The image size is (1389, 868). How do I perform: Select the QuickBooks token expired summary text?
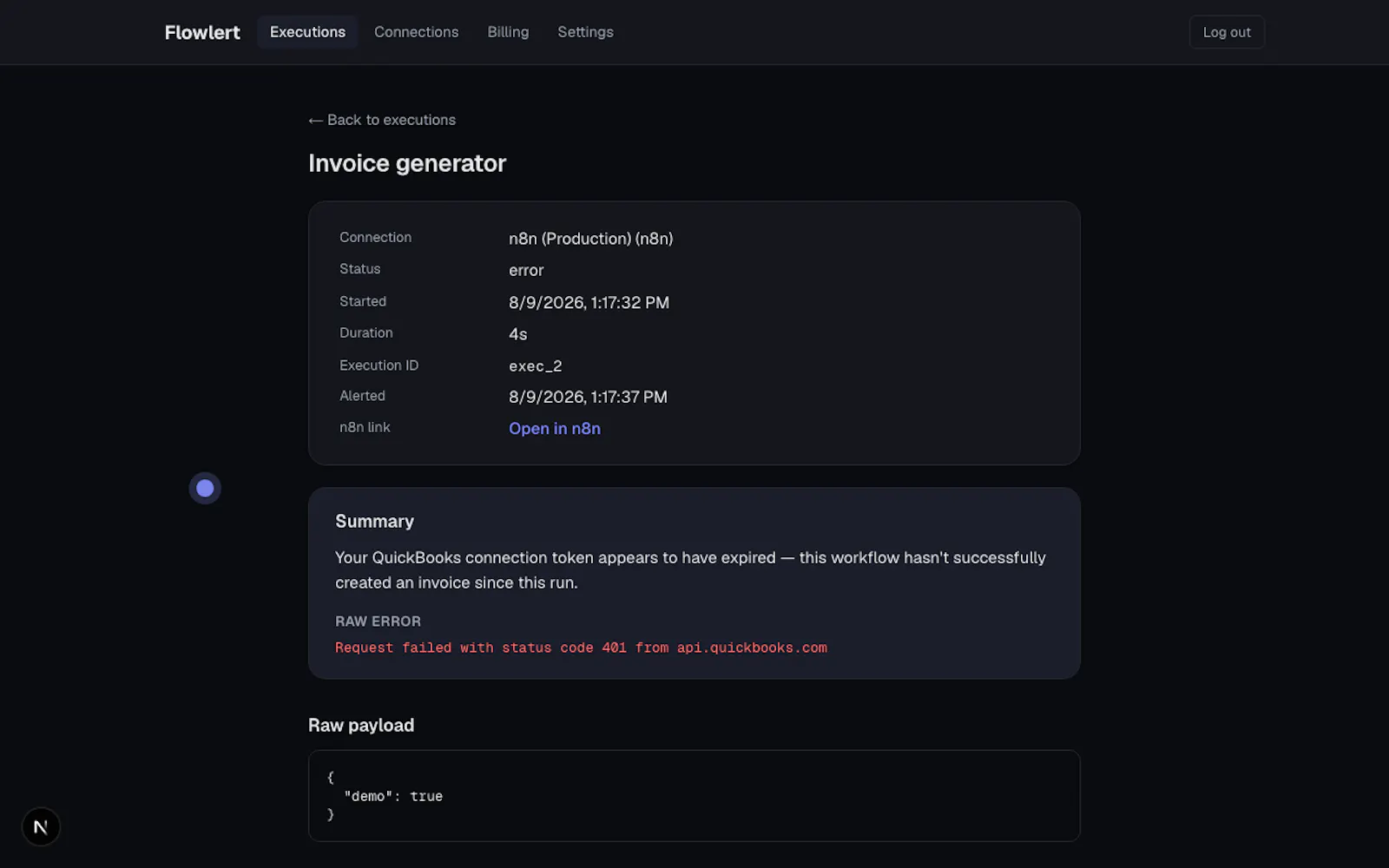(691, 570)
